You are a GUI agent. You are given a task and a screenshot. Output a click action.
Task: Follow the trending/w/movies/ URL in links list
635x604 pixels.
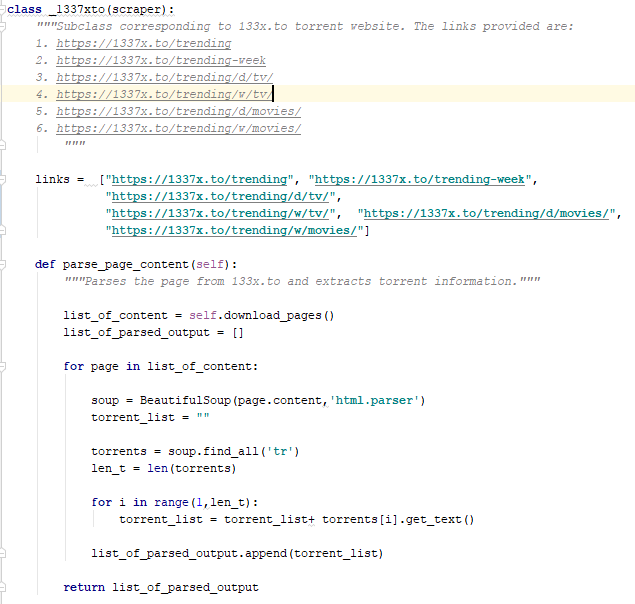point(234,231)
